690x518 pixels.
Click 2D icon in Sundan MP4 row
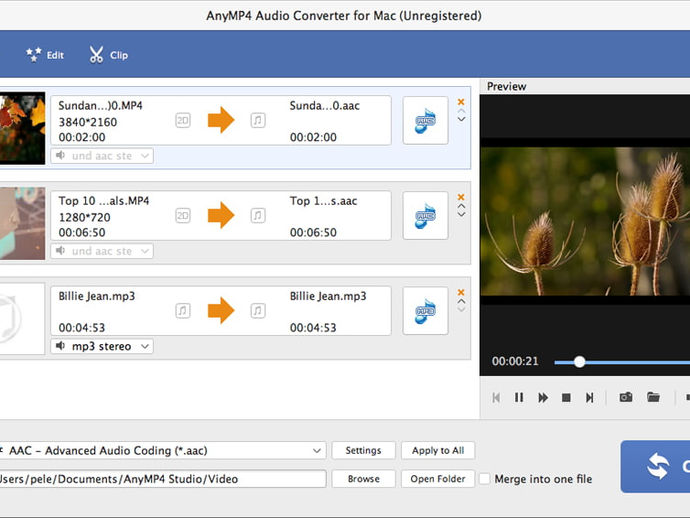coord(183,120)
